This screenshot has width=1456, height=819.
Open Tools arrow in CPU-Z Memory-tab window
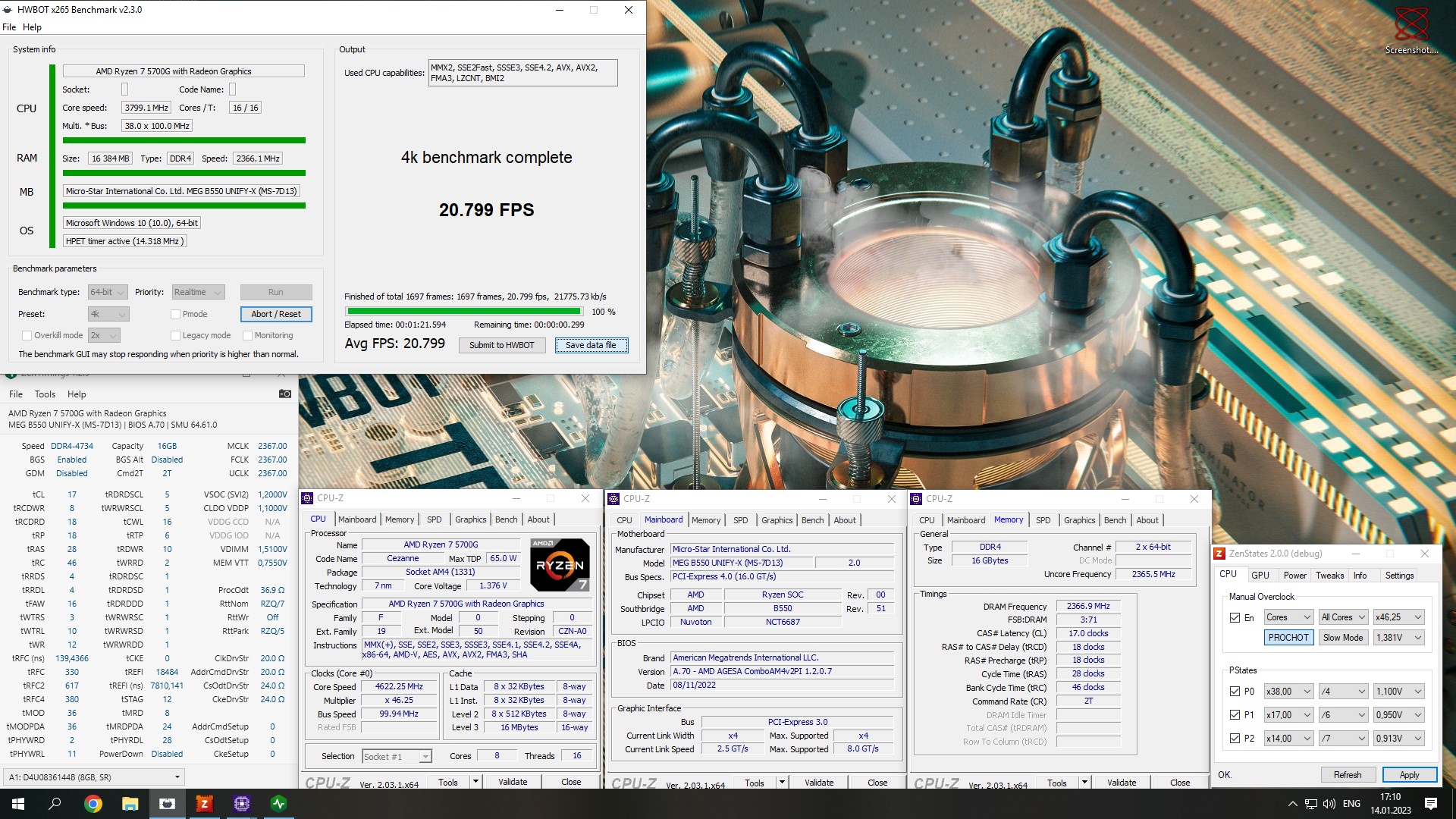1084,783
